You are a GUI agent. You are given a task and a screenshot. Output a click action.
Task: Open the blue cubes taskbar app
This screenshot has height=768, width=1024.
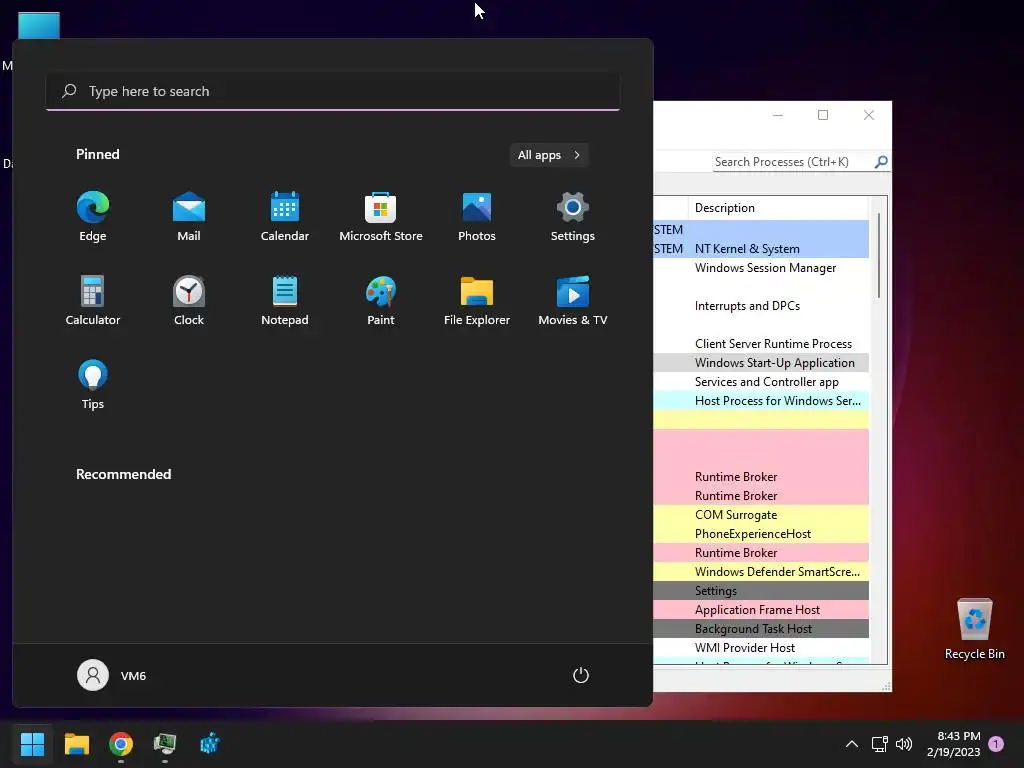point(210,744)
